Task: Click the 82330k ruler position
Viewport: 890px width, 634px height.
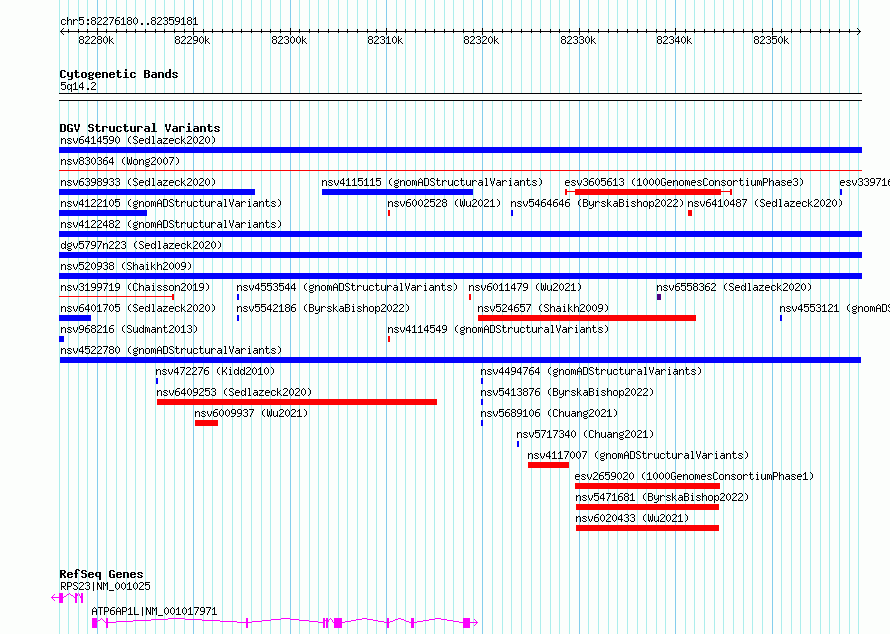Action: 578,40
